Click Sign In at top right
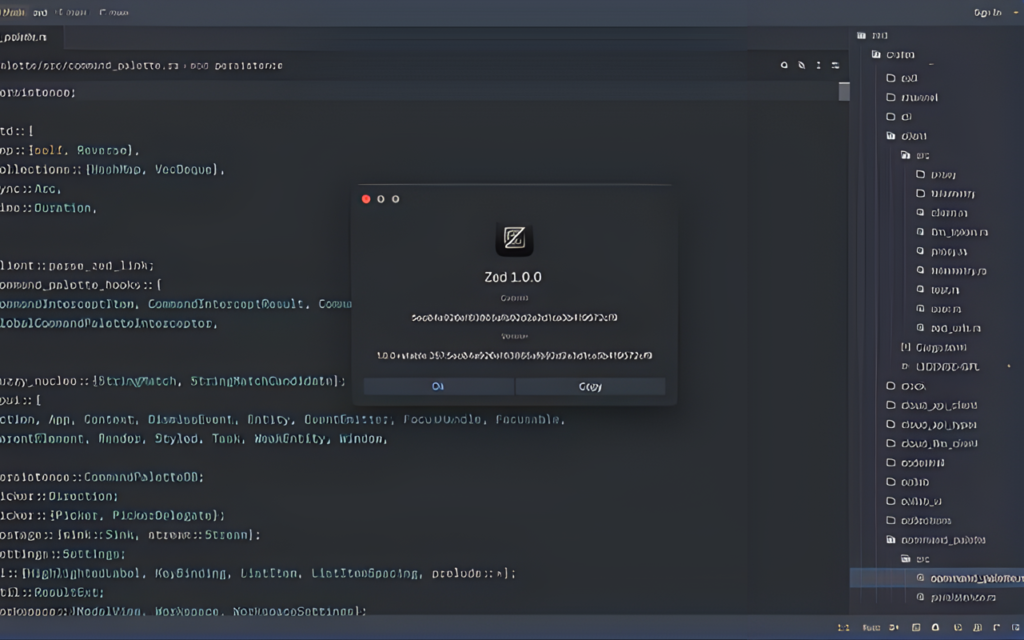The image size is (1024, 640). (x=987, y=12)
